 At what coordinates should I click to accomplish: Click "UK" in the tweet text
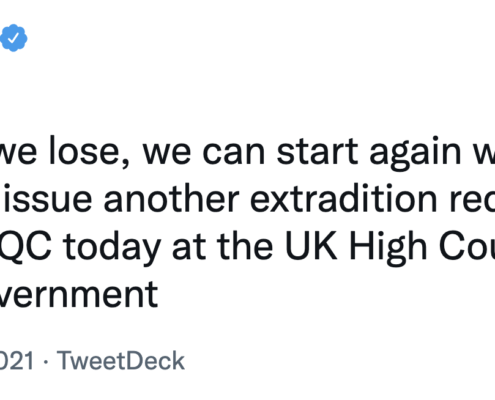[x=311, y=246]
